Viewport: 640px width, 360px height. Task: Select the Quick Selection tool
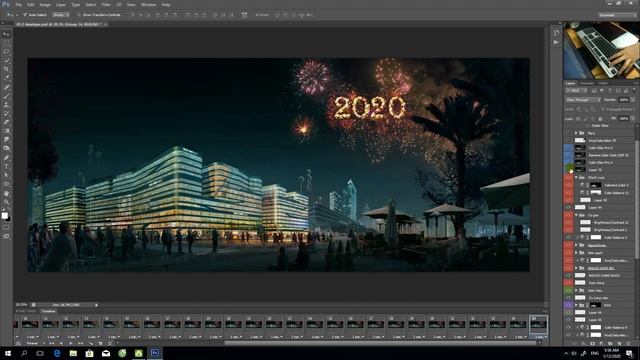click(x=6, y=60)
